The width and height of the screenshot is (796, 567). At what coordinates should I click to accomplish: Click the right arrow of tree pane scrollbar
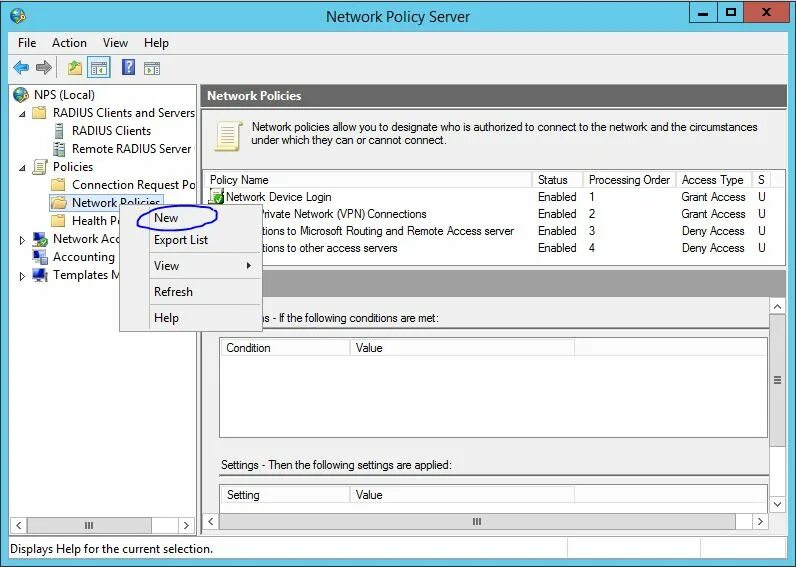(x=186, y=525)
